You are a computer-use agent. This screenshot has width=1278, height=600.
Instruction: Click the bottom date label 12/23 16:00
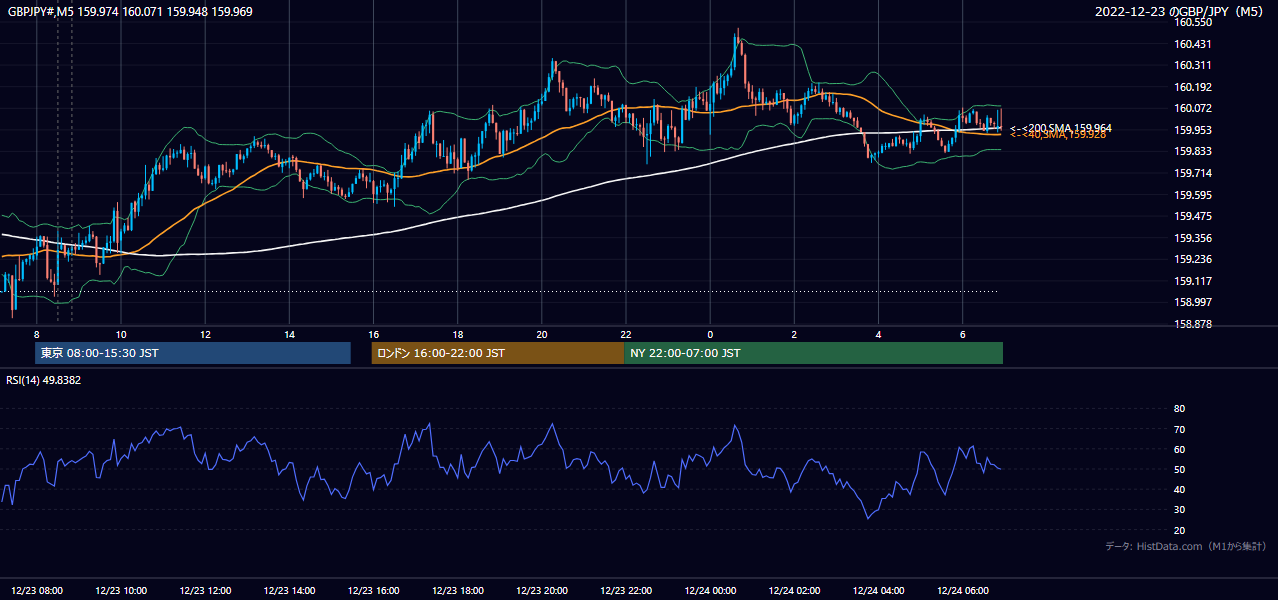click(x=374, y=590)
